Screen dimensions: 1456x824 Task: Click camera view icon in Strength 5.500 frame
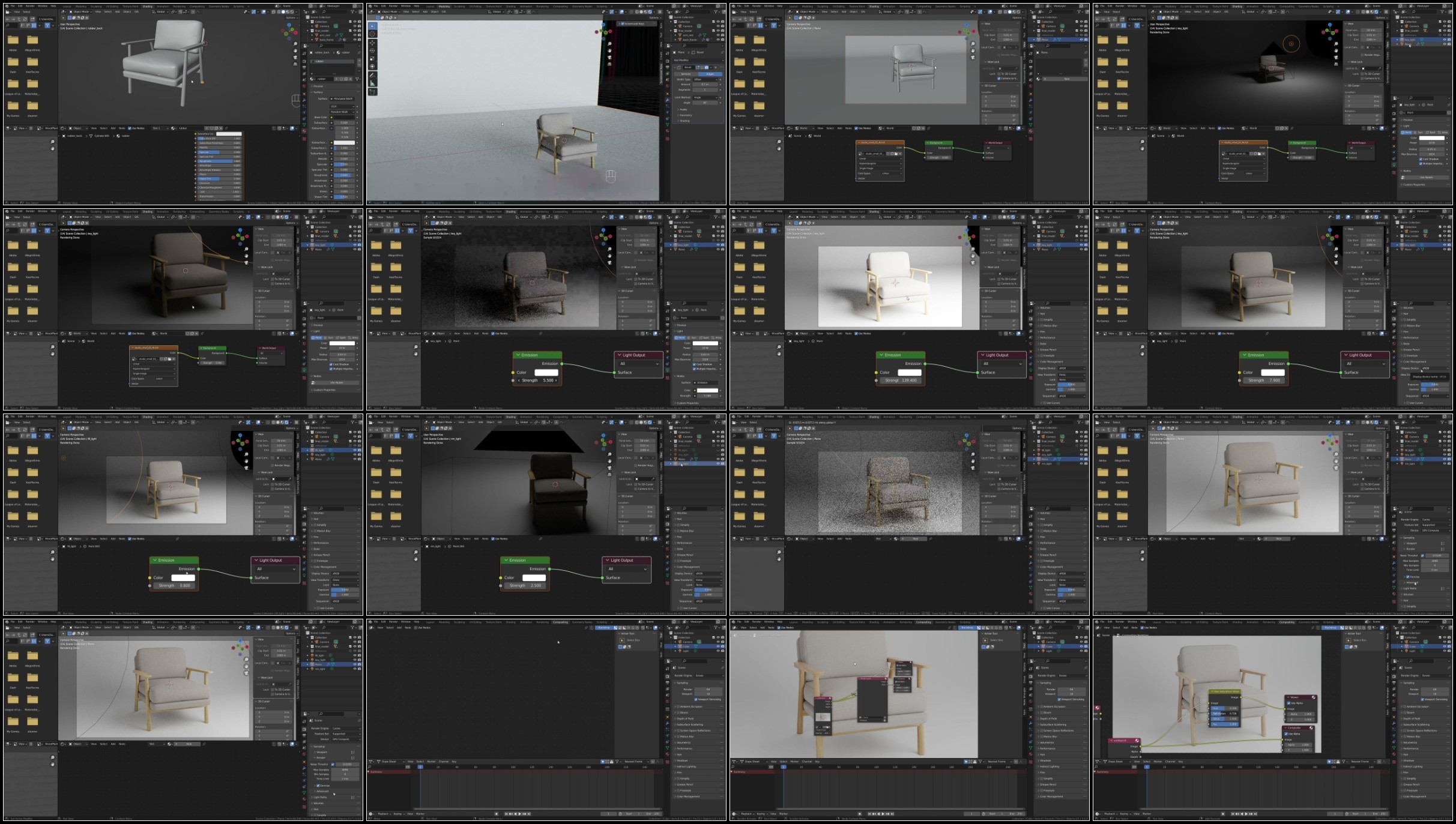(609, 263)
